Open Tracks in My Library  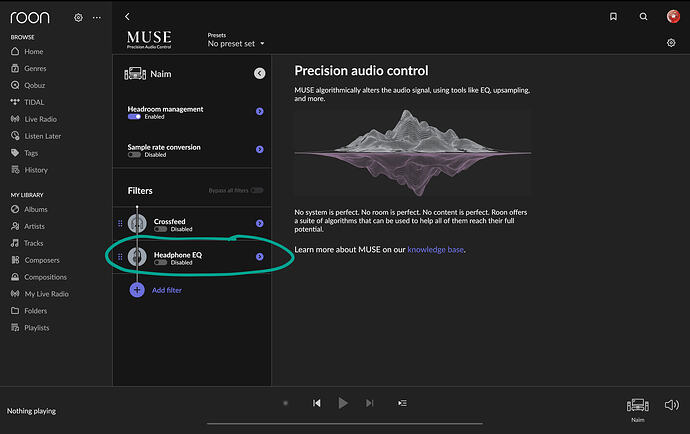pyautogui.click(x=27, y=243)
